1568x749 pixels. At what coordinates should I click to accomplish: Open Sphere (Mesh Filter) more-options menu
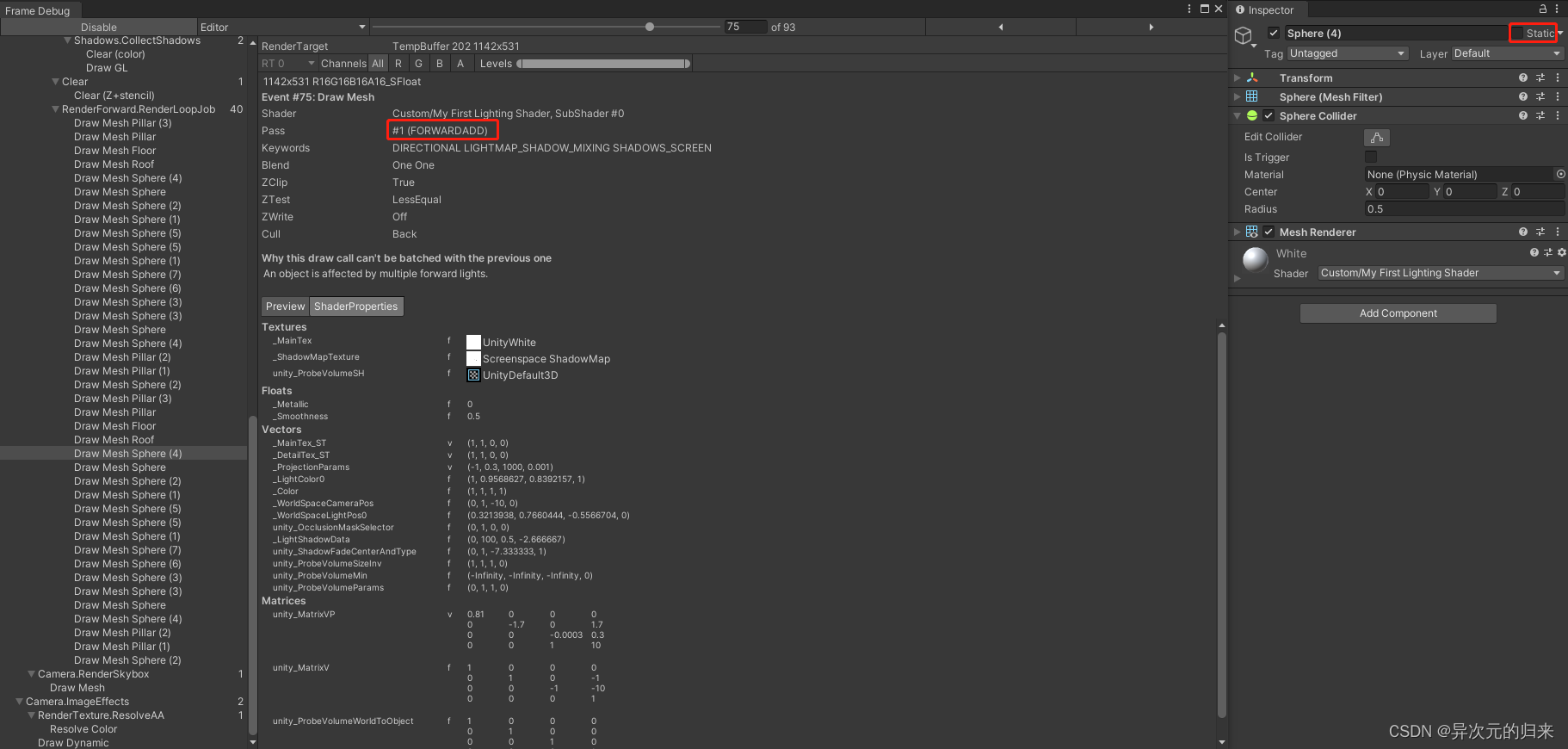[1558, 96]
